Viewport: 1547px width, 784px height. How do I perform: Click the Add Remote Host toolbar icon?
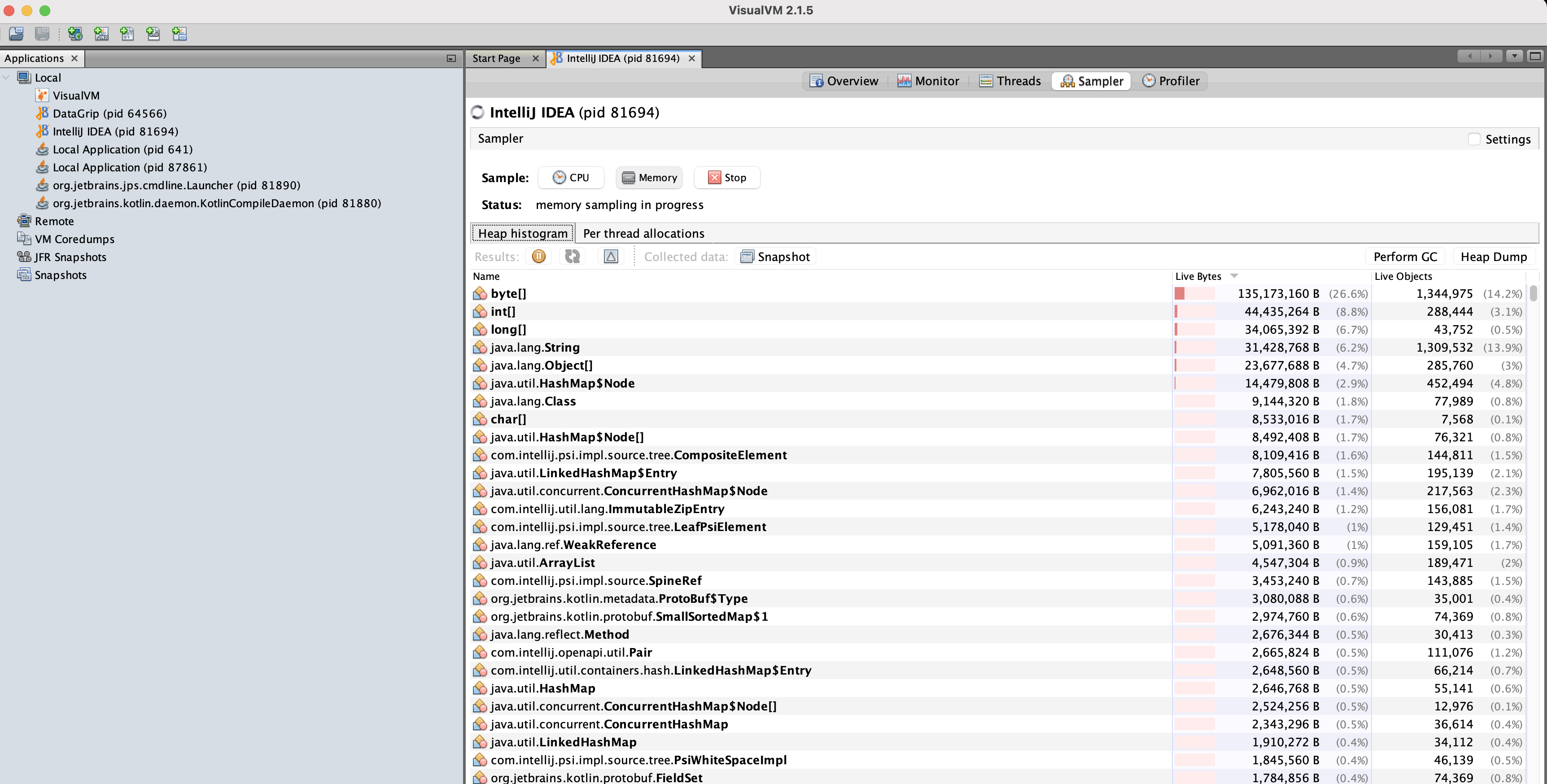click(75, 34)
